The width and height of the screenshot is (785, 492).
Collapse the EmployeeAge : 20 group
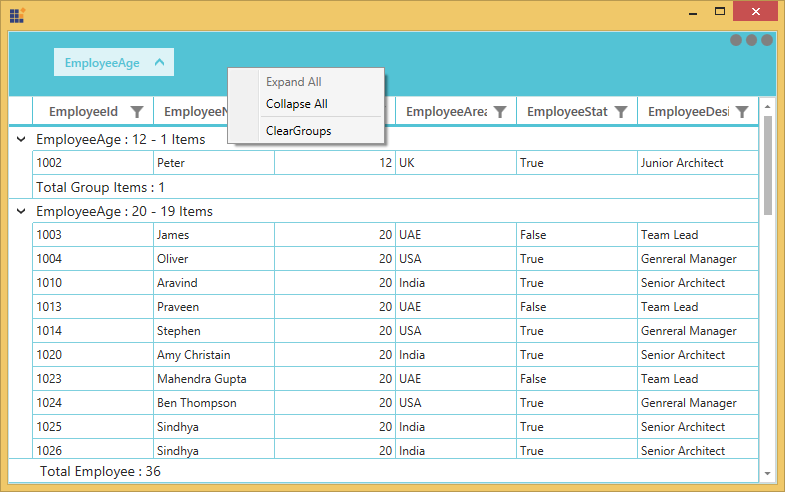pos(21,211)
